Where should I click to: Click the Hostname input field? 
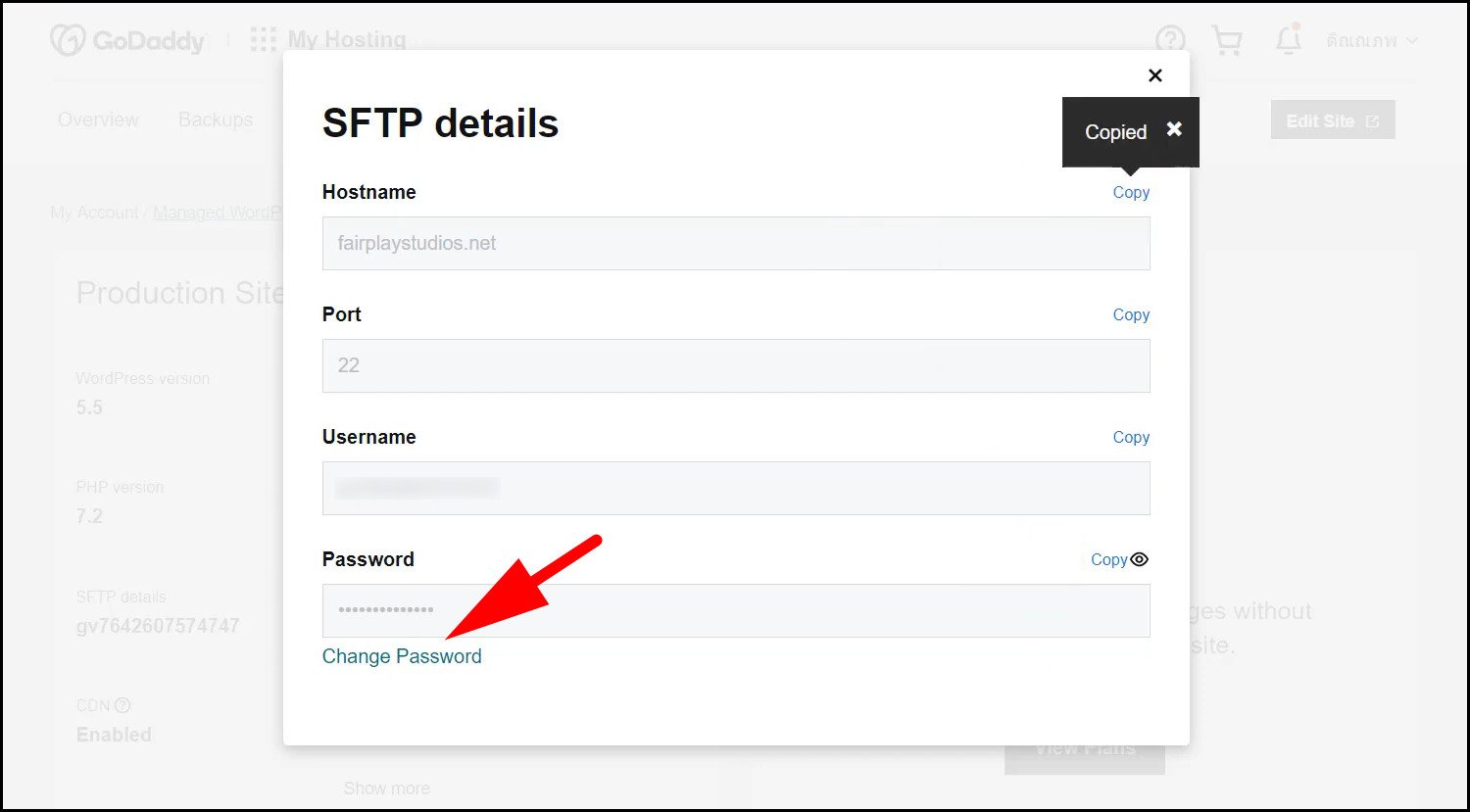click(735, 244)
